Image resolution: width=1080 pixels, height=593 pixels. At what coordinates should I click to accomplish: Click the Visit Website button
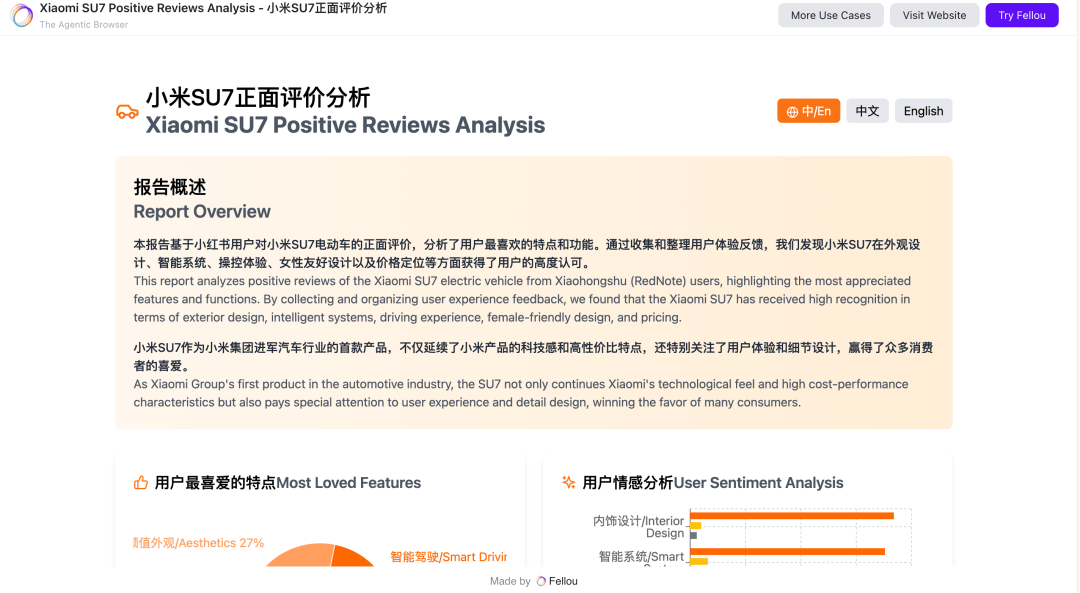tap(934, 15)
